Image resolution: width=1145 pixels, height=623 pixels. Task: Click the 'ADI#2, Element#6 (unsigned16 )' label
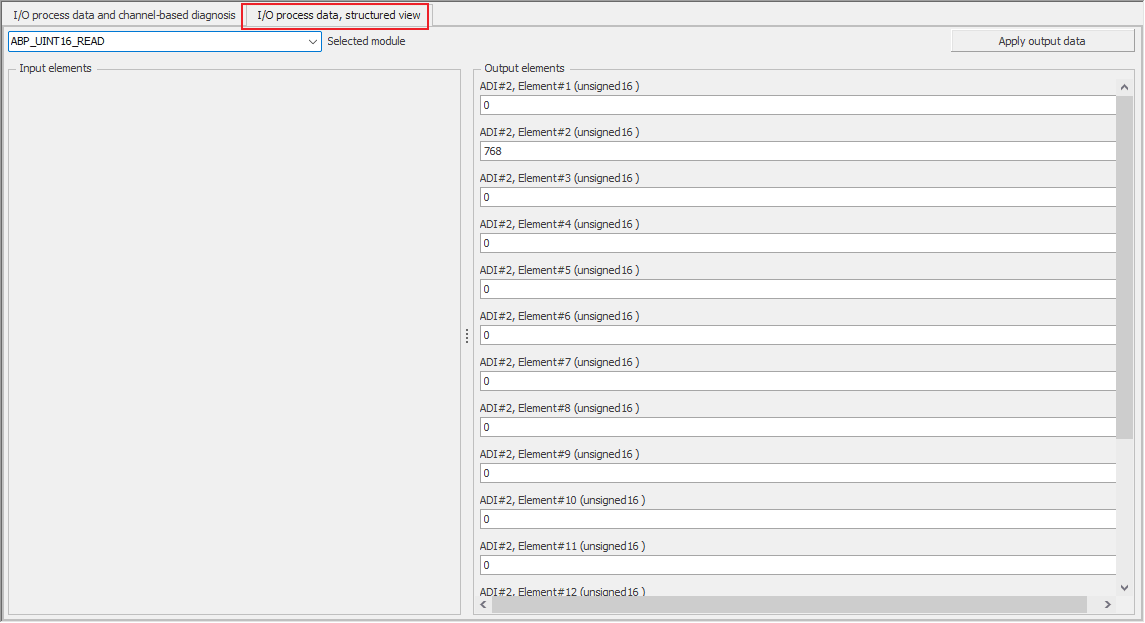point(559,316)
